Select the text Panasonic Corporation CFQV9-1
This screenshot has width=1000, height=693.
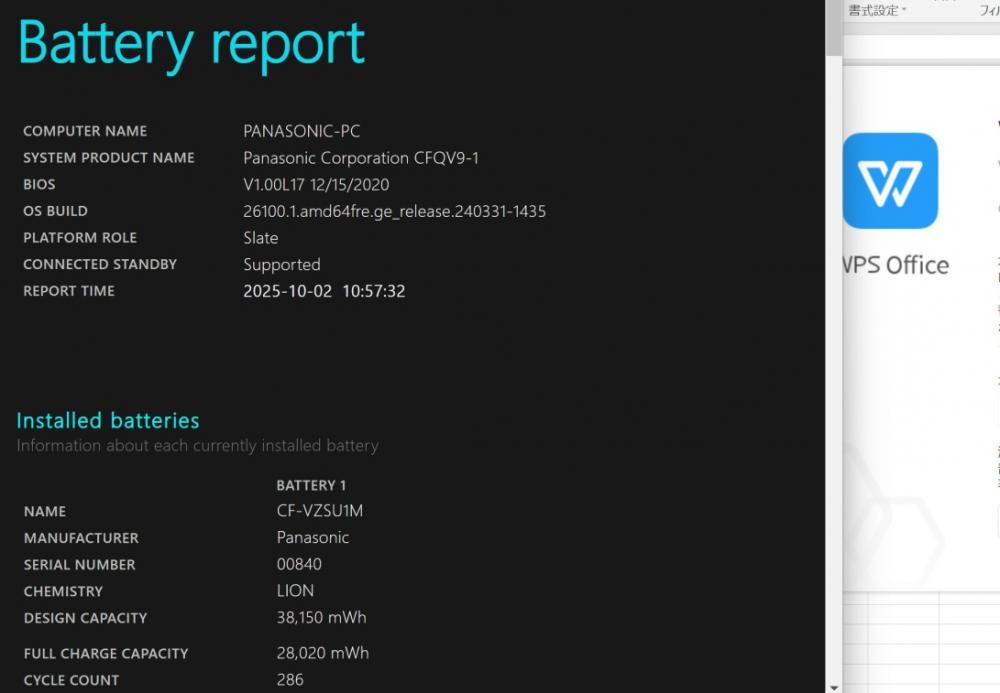361,158
